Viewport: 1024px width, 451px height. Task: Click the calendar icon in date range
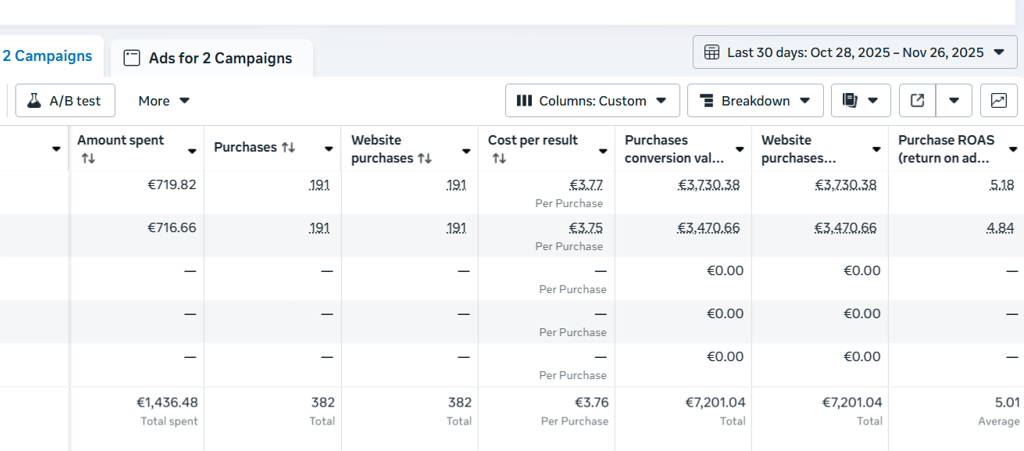[x=712, y=52]
